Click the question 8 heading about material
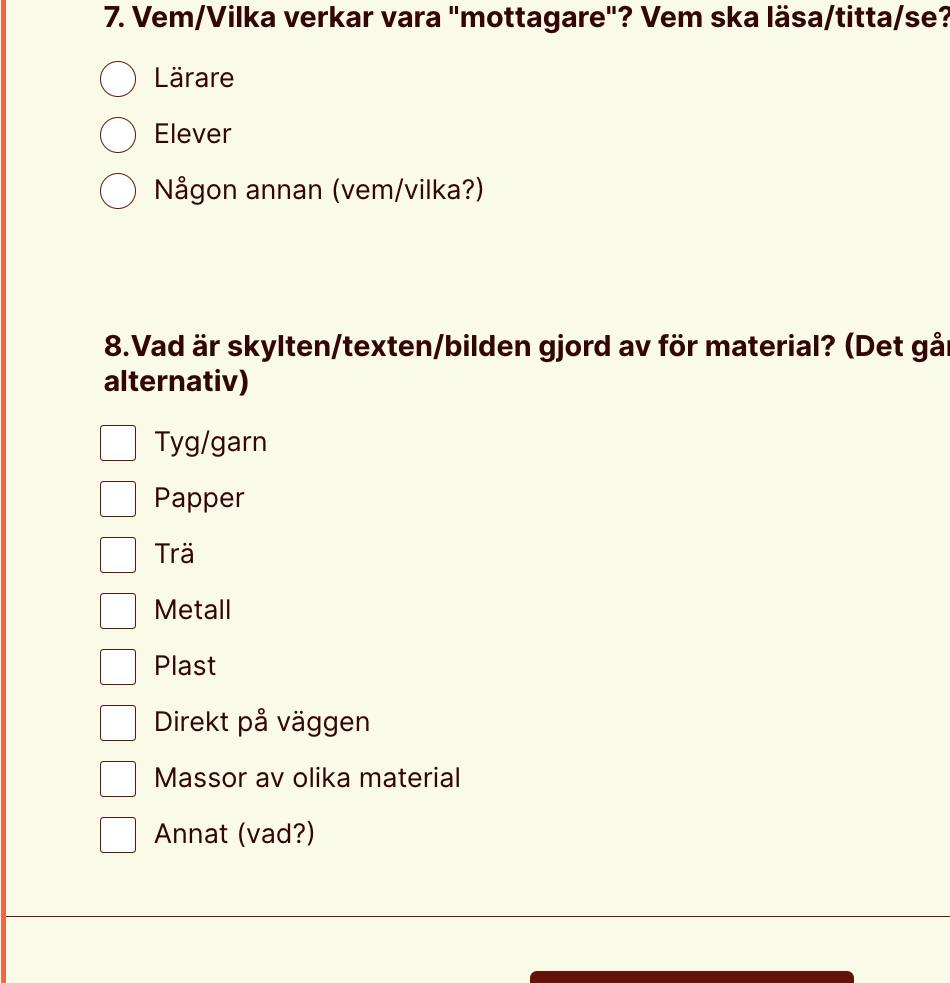Screen dimensions: 950x983 coord(527,364)
